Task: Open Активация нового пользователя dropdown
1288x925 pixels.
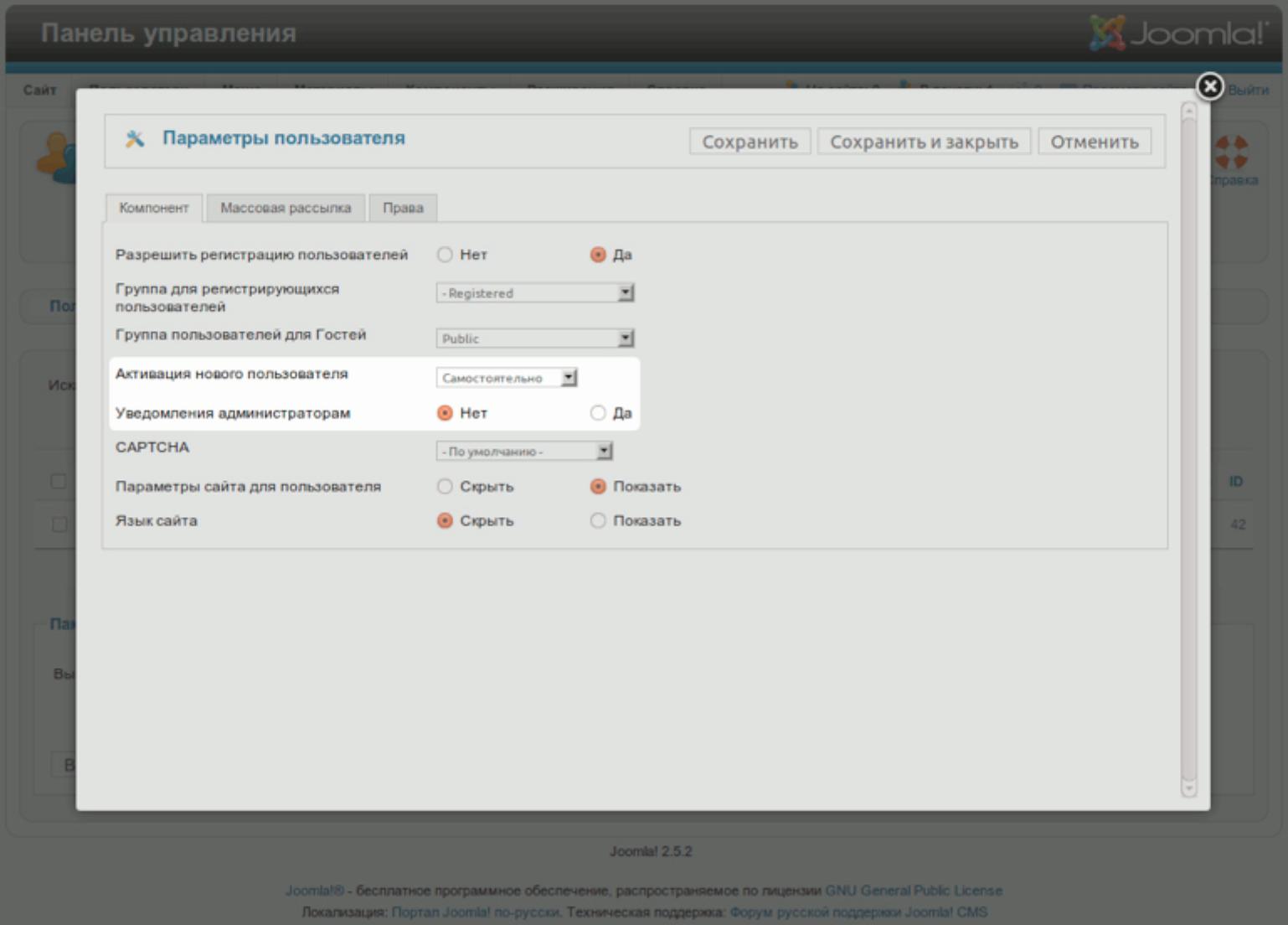Action: (x=506, y=378)
